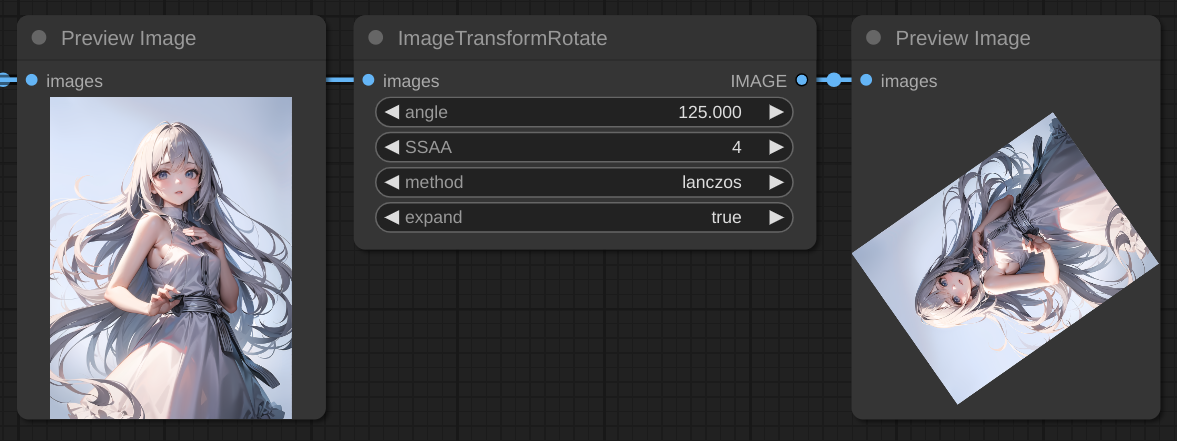Switch to previous method option

[x=391, y=182]
